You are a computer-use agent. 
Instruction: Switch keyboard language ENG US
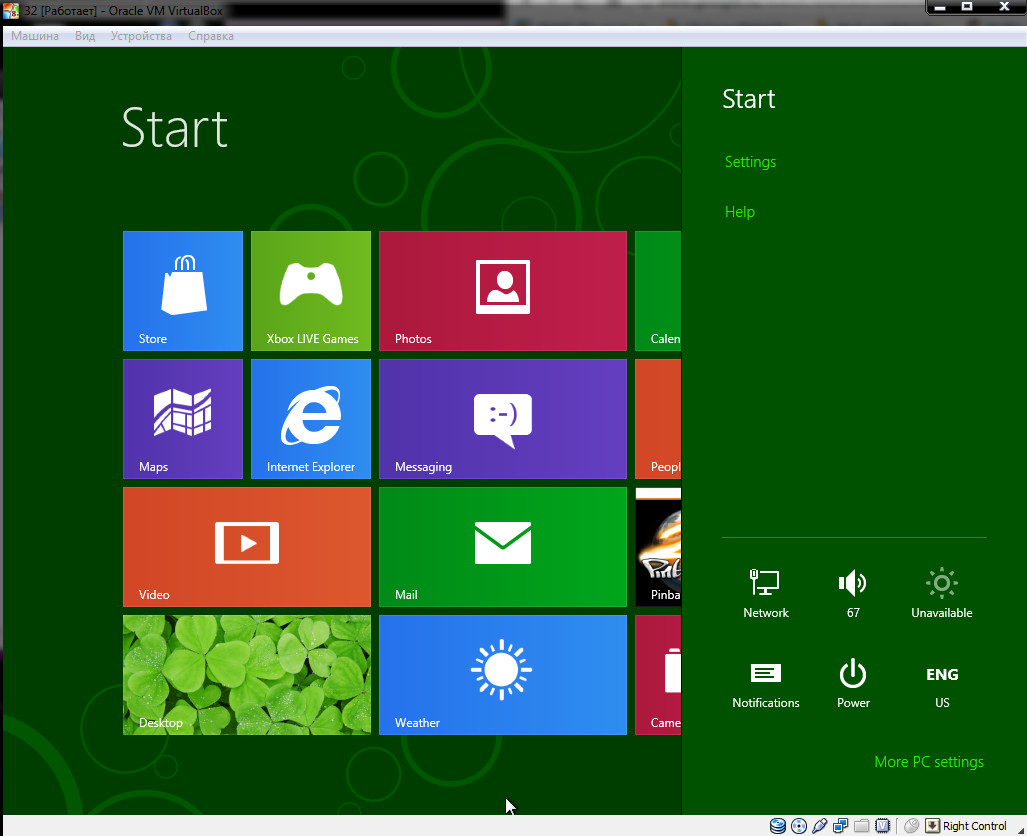click(x=942, y=685)
